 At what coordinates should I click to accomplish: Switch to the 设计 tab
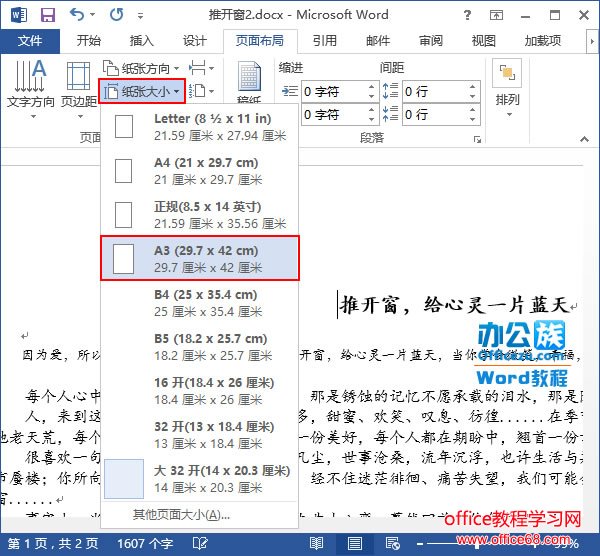click(194, 41)
